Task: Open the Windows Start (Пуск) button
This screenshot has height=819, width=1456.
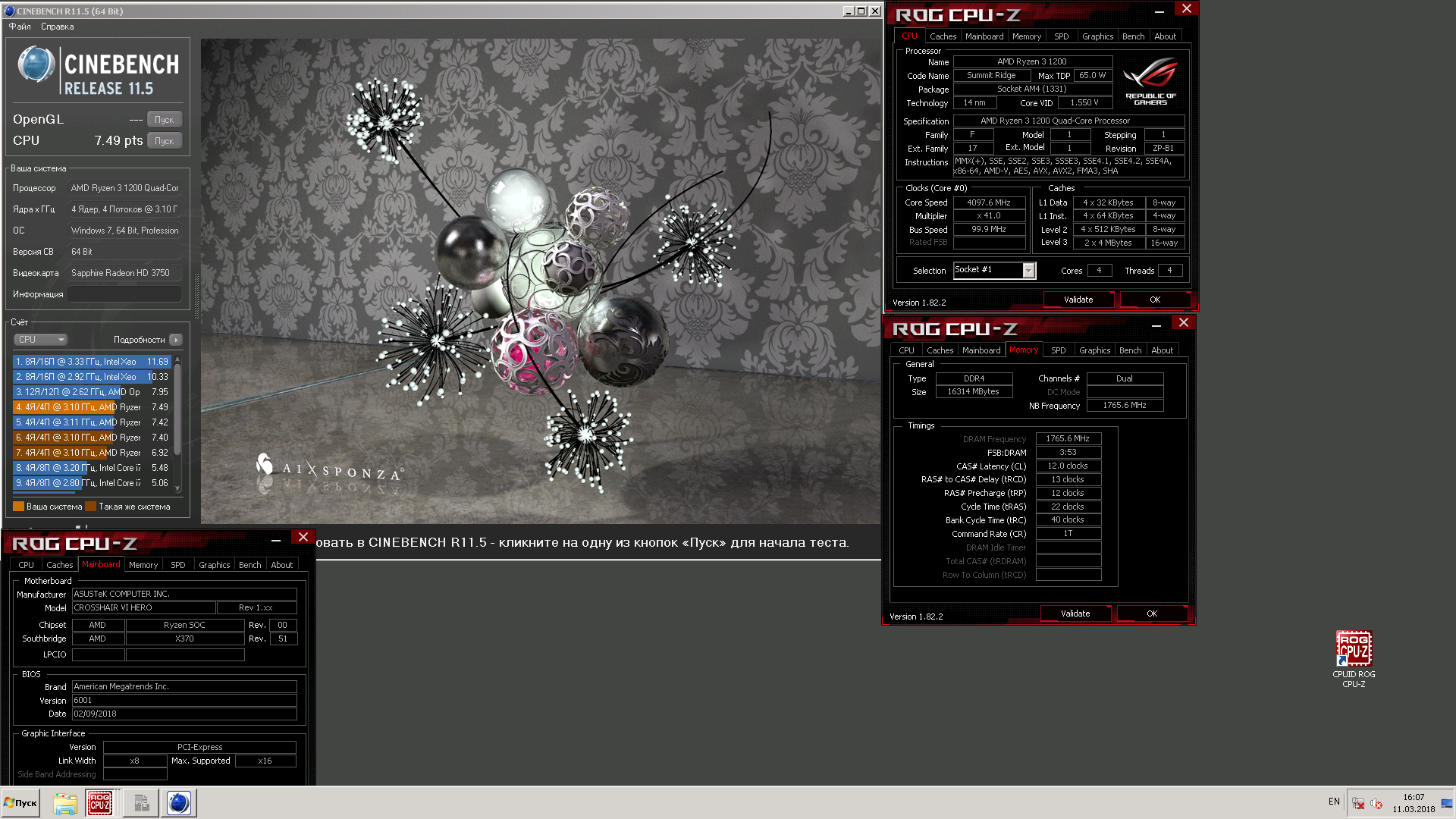Action: tap(20, 803)
